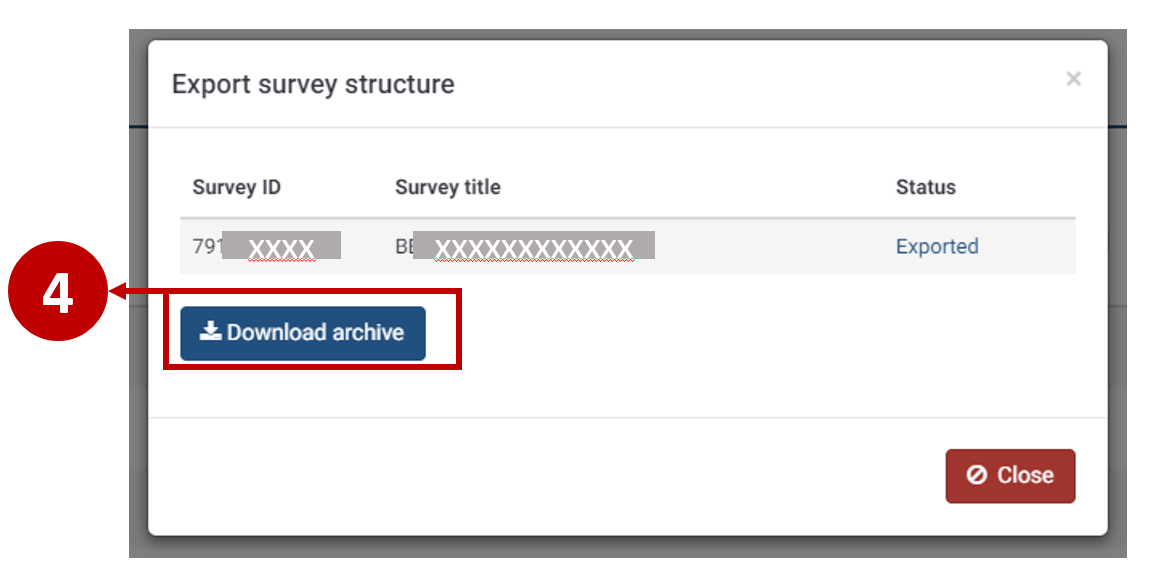Click the red numbered callout 4
Image resolution: width=1151 pixels, height=585 pixels.
pos(60,292)
